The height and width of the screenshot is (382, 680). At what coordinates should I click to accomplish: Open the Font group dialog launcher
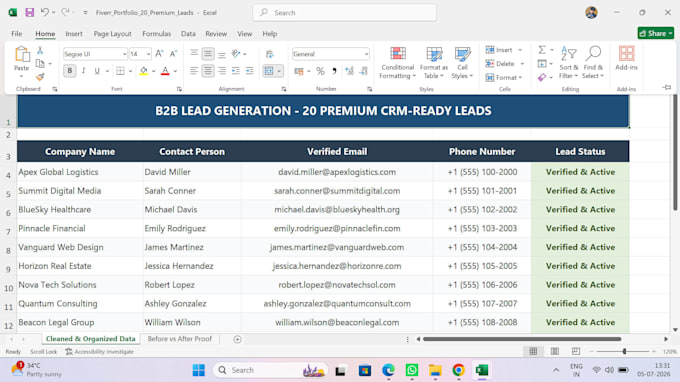coord(179,89)
